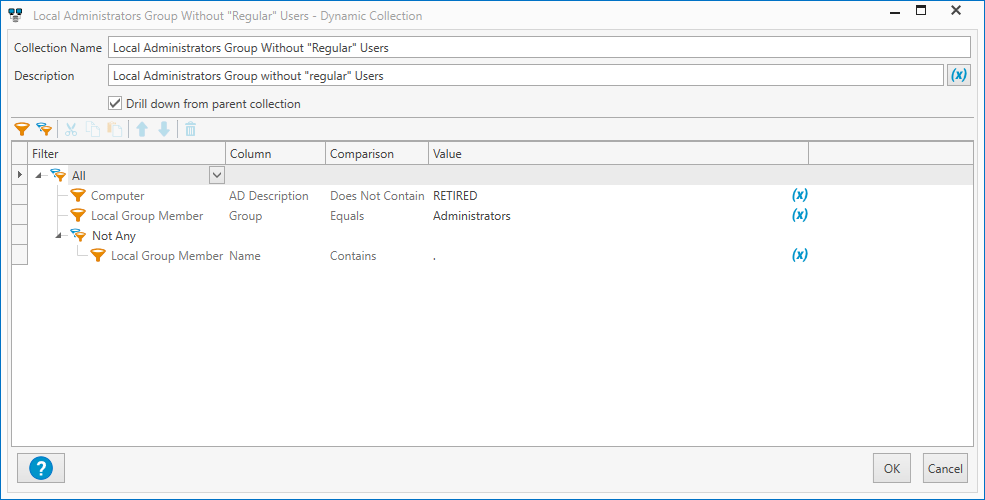Click the Add Group Filter icon
This screenshot has width=985, height=500.
tap(43, 129)
